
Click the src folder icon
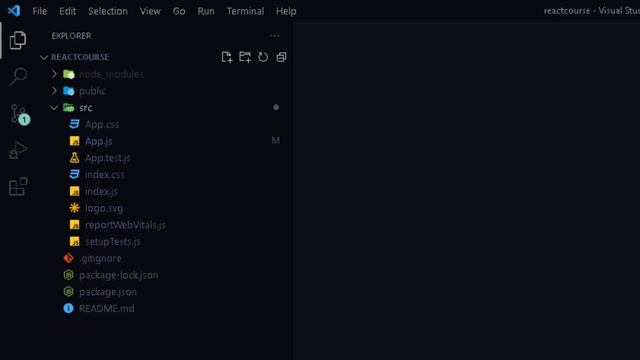[x=69, y=108]
